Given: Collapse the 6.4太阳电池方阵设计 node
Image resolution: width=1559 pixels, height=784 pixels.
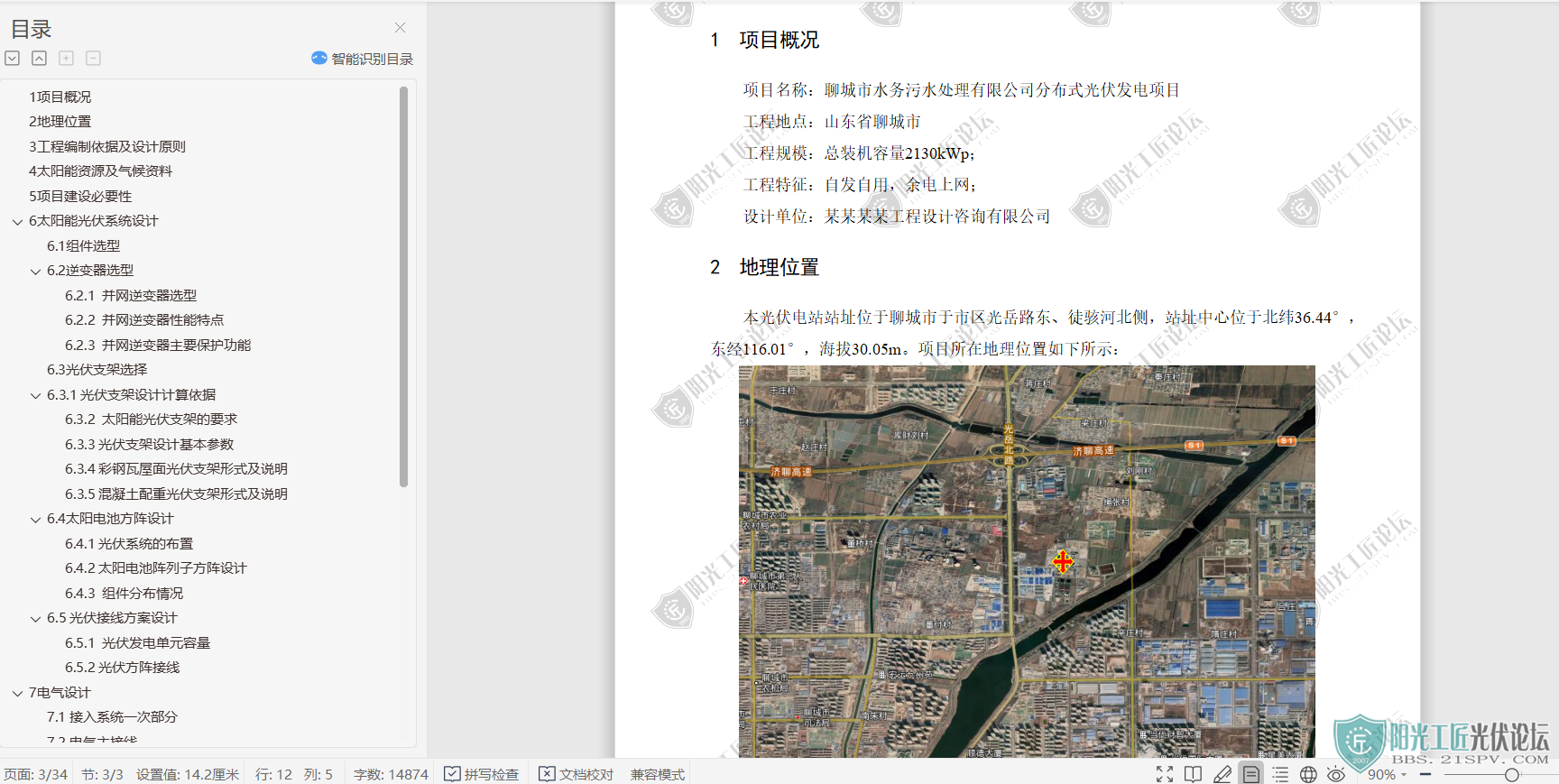Looking at the screenshot, I should pos(35,519).
